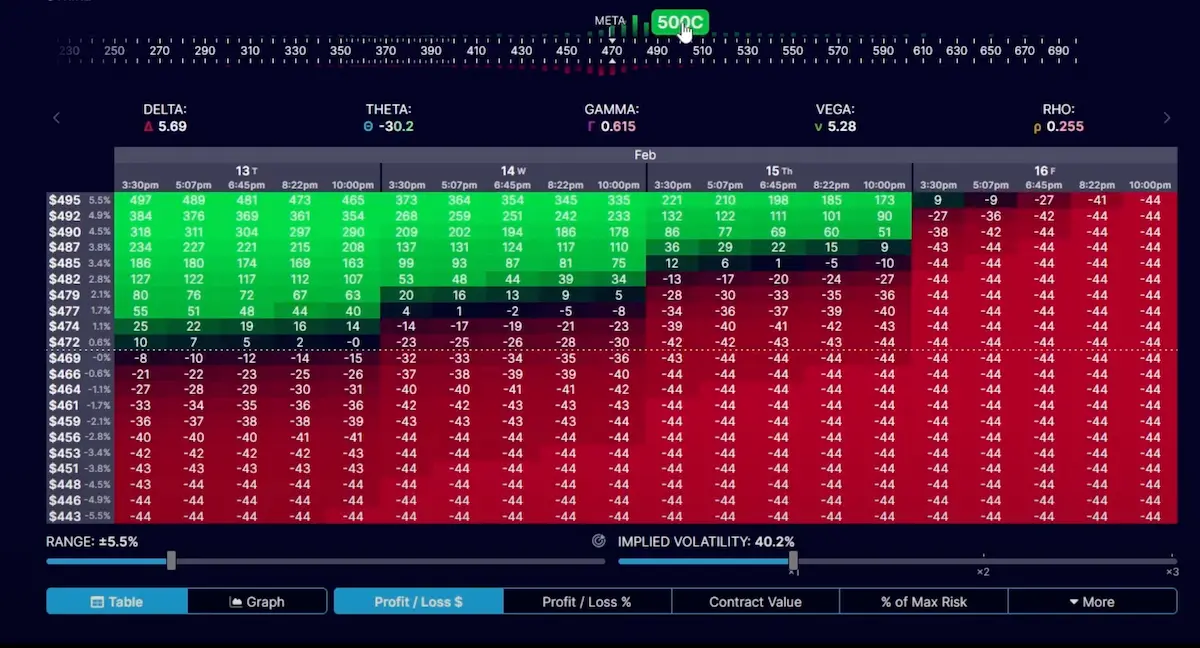Switch to Graph view
The image size is (1200, 648).
(x=257, y=601)
